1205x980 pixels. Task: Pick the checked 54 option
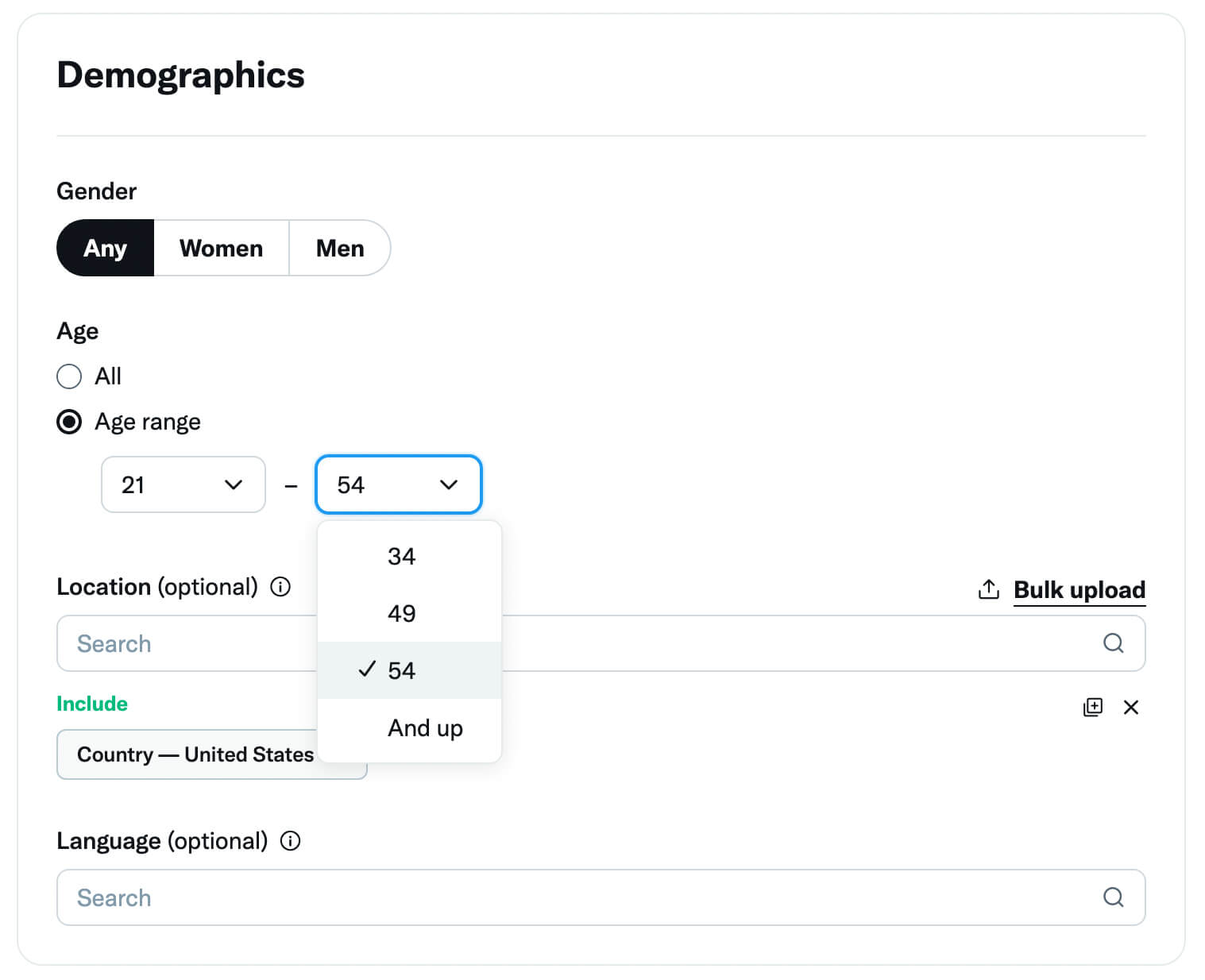coord(409,670)
